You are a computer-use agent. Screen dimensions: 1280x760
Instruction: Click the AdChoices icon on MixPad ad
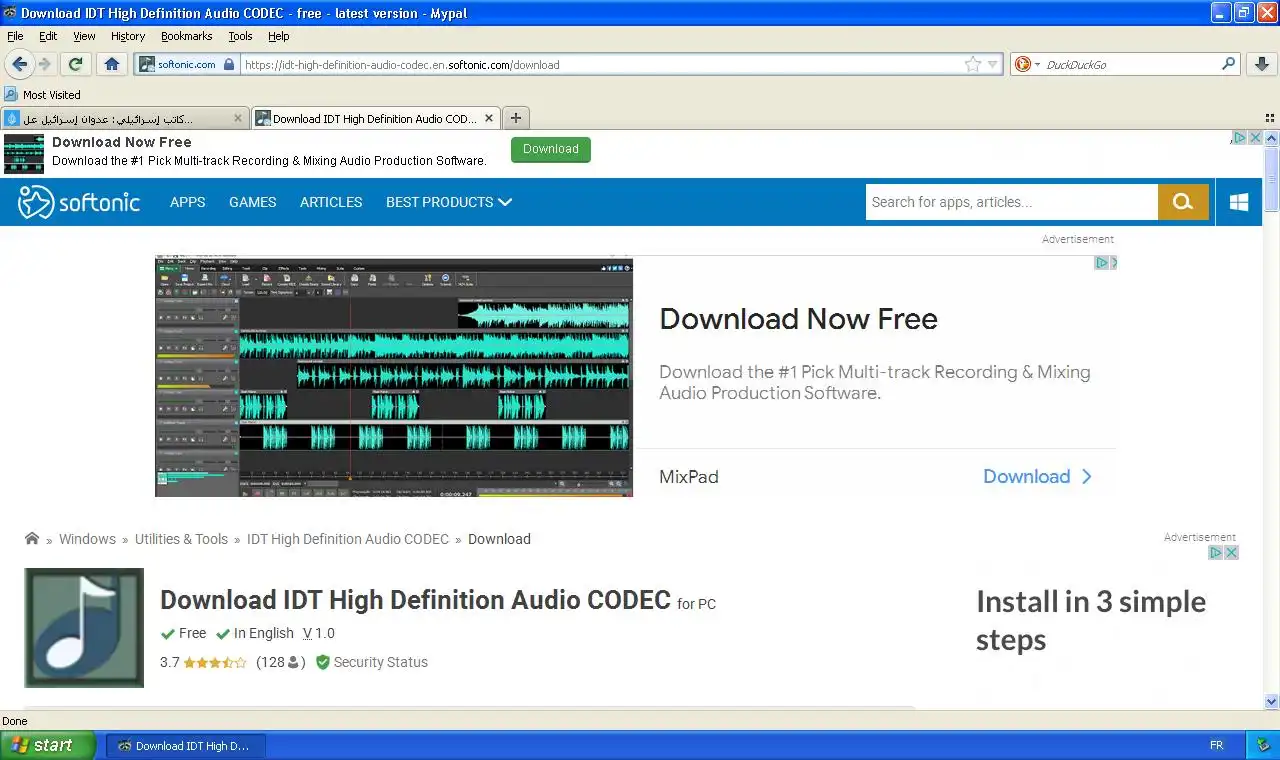pyautogui.click(x=1101, y=263)
